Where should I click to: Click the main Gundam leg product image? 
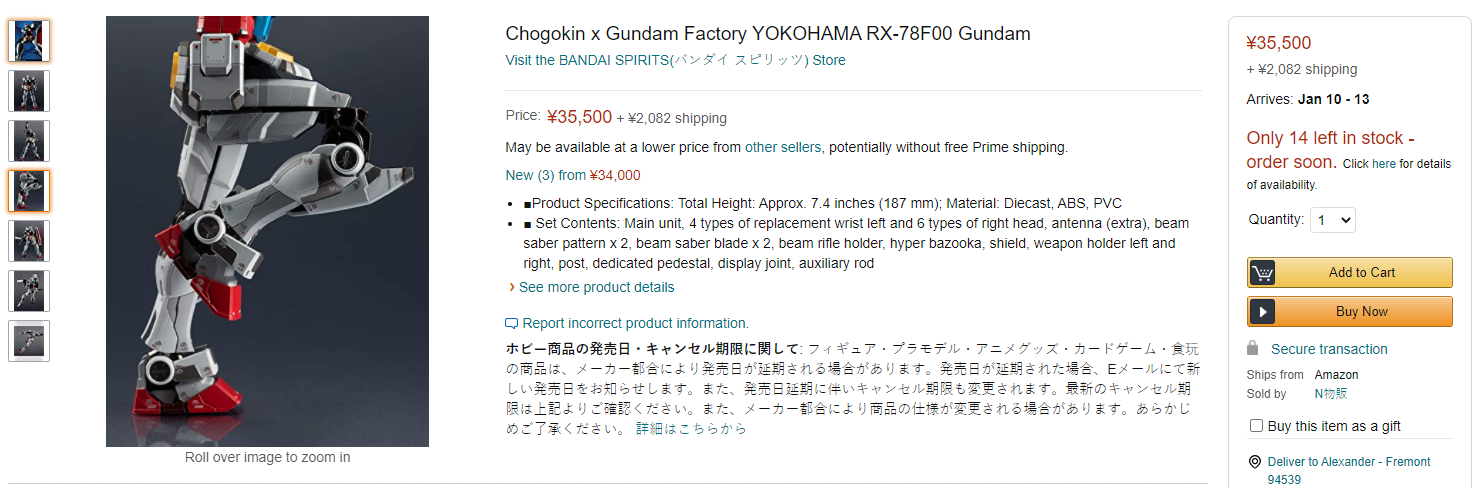click(267, 231)
